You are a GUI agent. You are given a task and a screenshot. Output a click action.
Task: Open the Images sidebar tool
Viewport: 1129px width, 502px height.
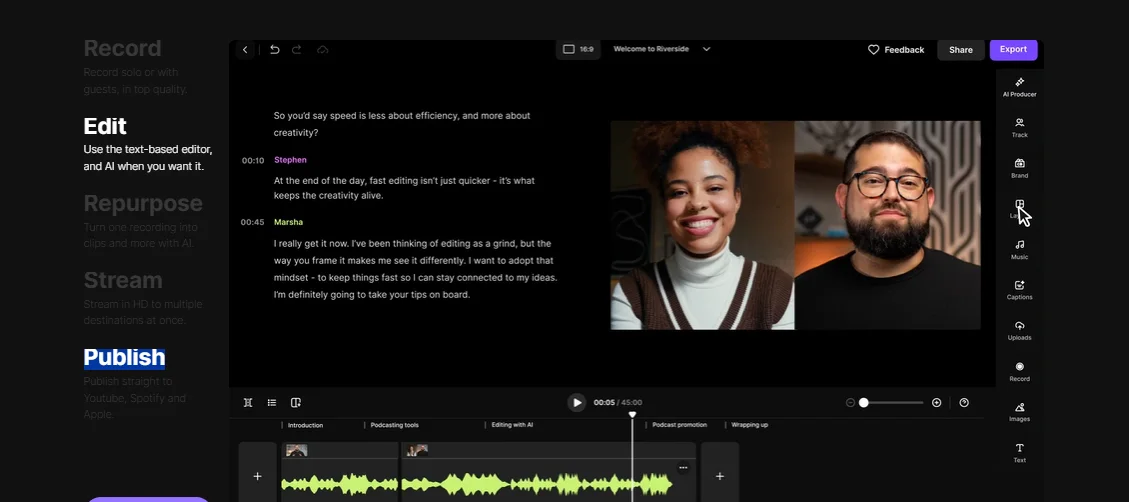(x=1019, y=412)
